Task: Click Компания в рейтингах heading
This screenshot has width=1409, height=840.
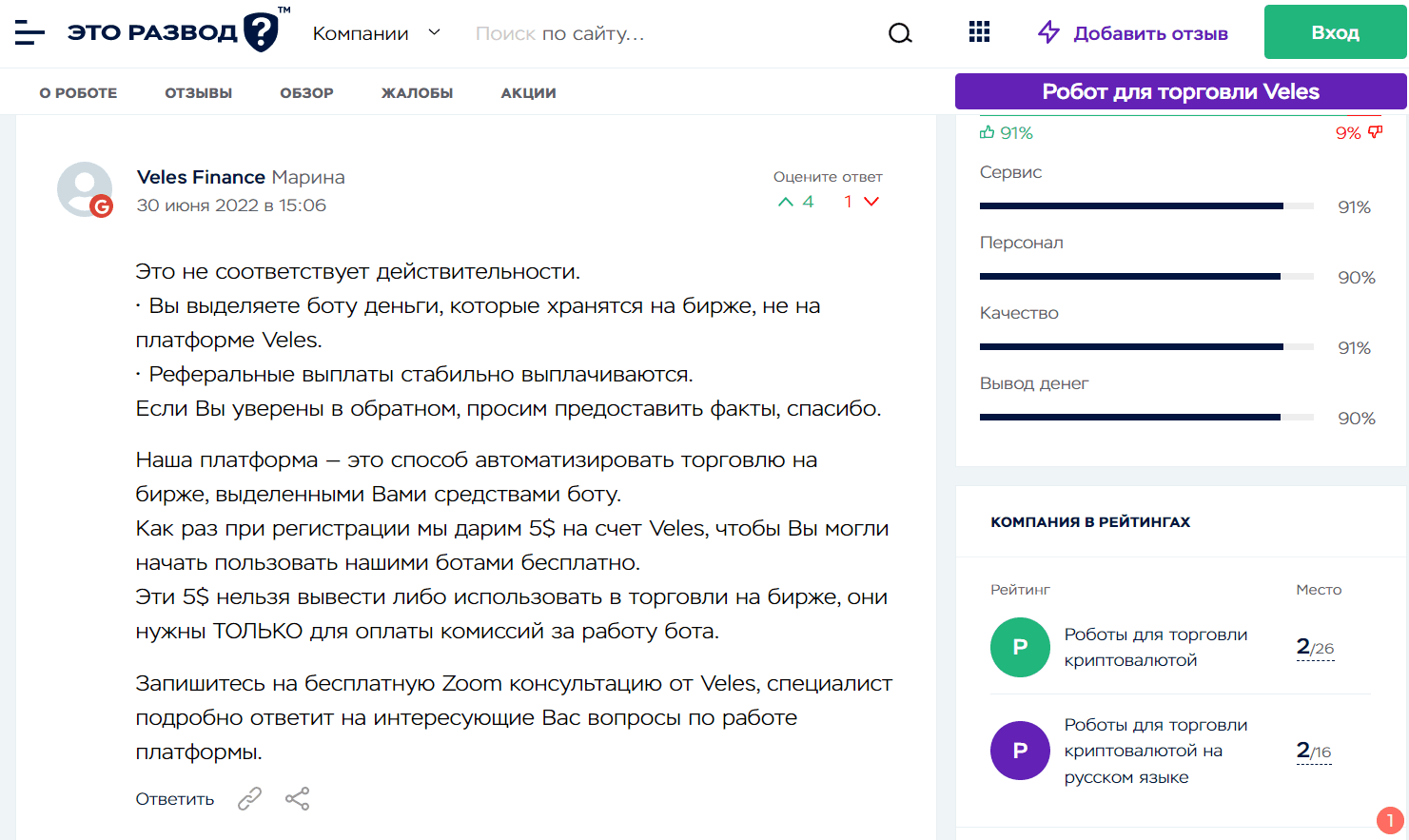Action: point(1090,522)
